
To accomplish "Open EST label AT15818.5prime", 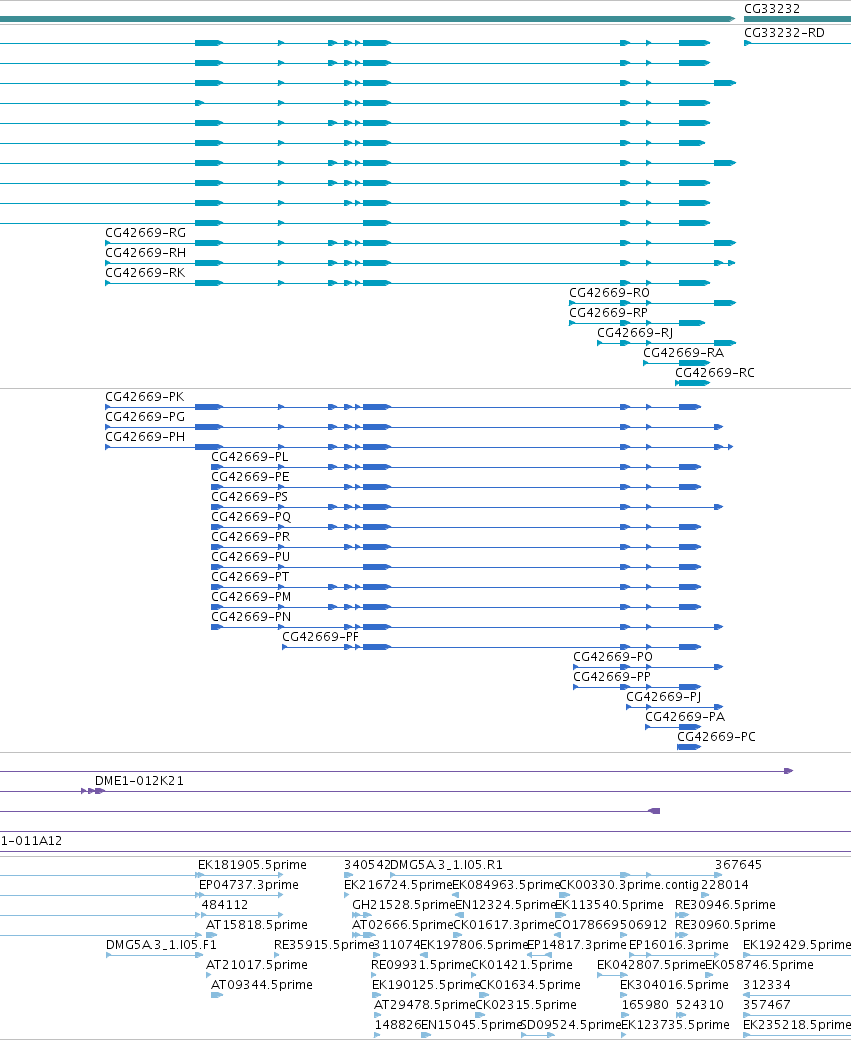I will [x=257, y=925].
